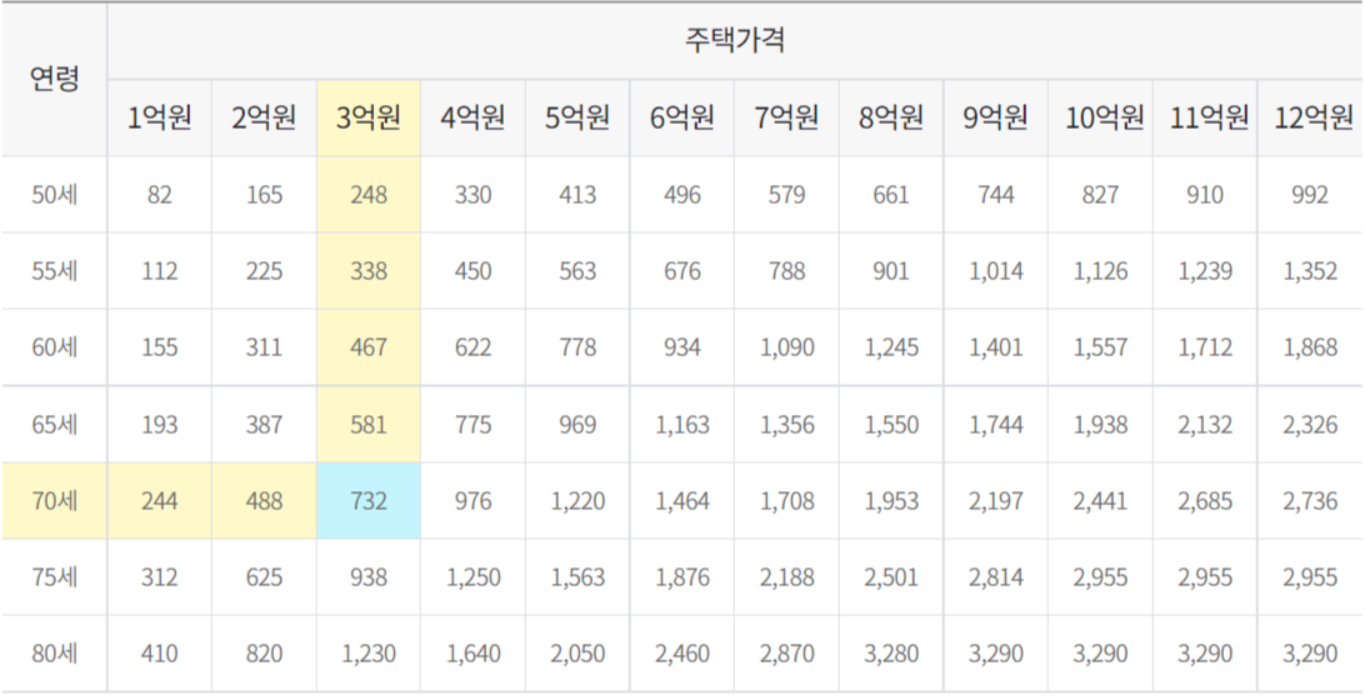Screen dimensions: 1366x696
Task: Click the 193 cell in 65세 row
Action: click(159, 425)
